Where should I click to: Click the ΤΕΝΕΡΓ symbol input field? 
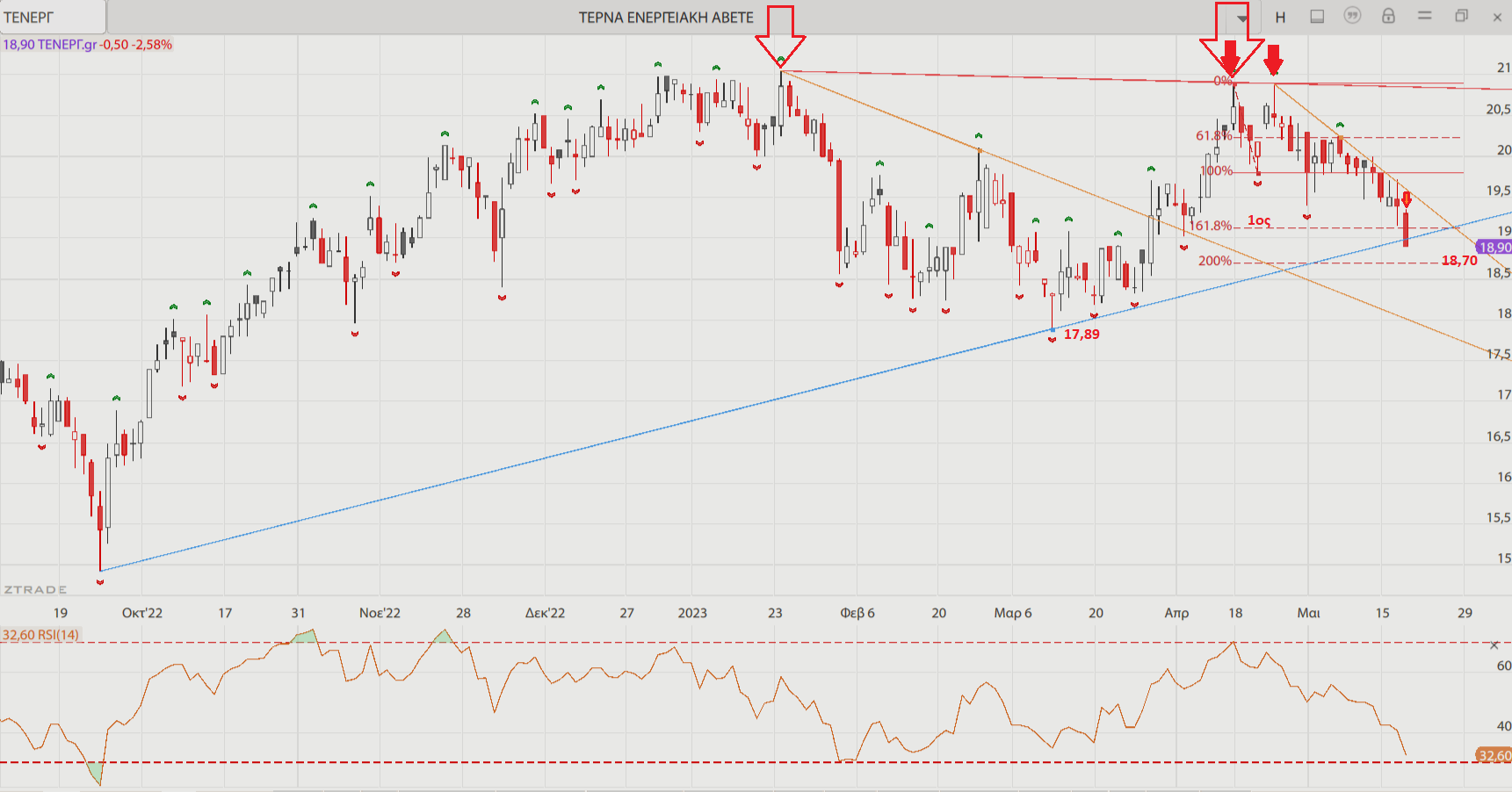(53, 18)
